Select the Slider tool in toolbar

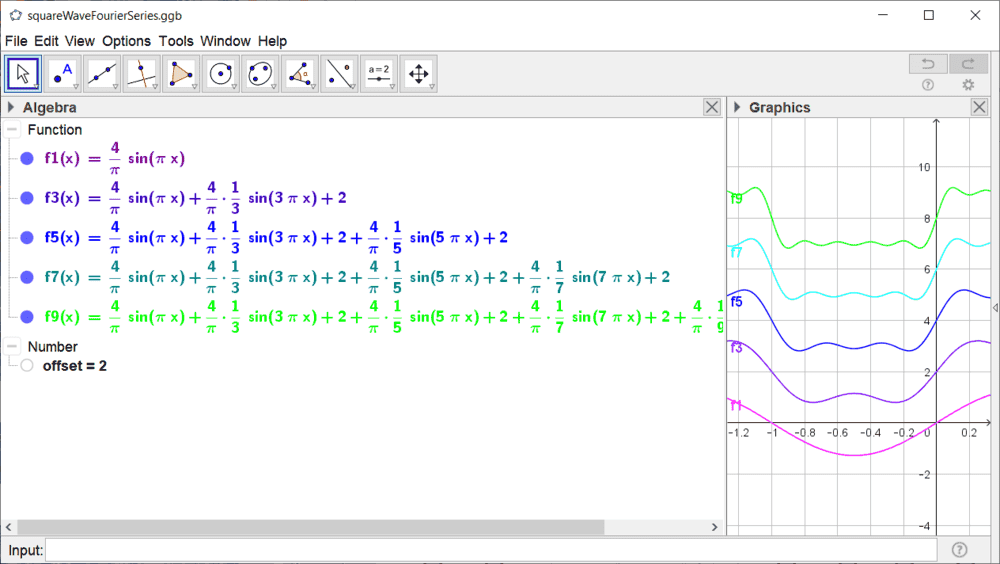tap(379, 74)
